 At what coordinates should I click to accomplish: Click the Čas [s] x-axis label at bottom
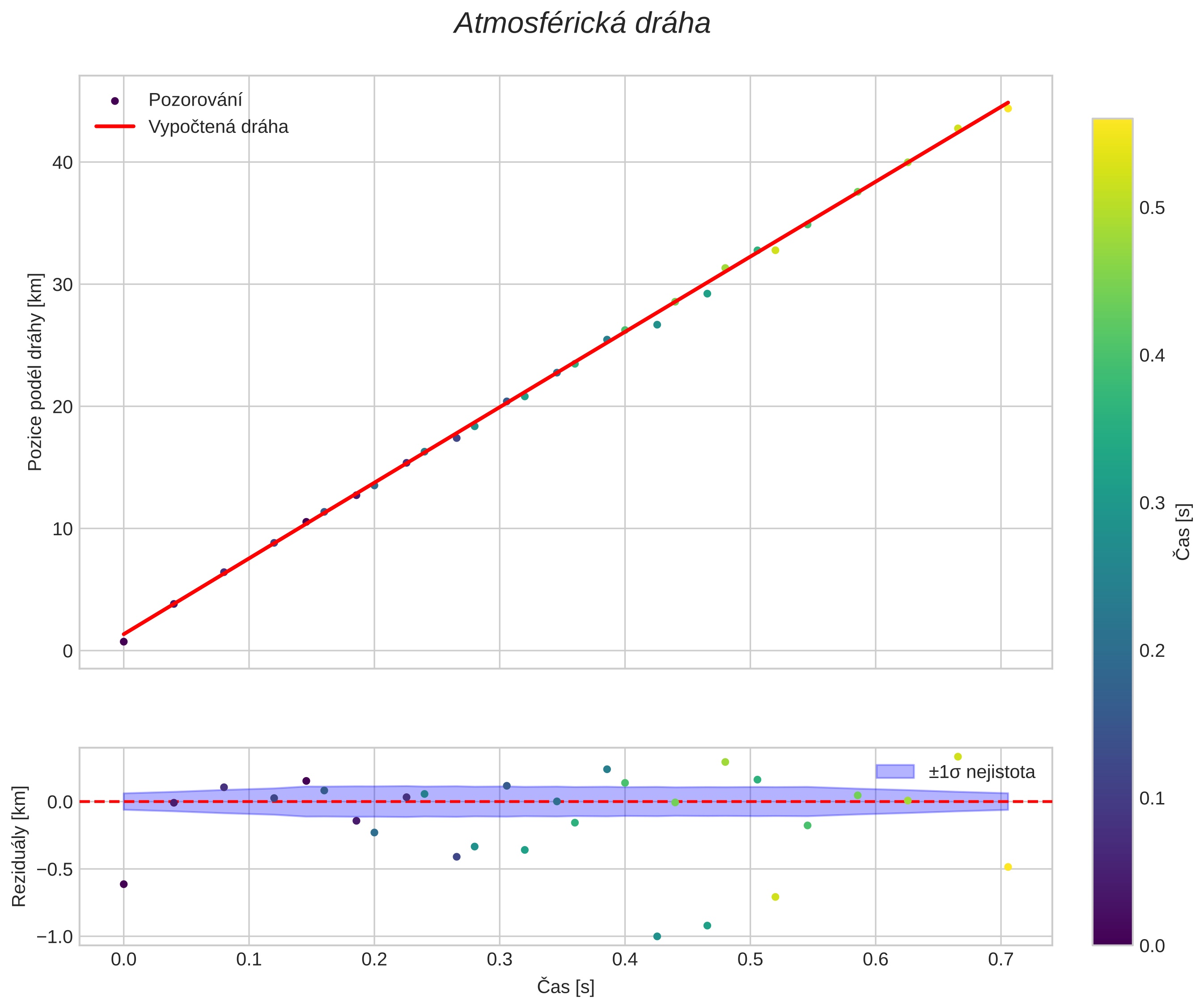[x=565, y=987]
